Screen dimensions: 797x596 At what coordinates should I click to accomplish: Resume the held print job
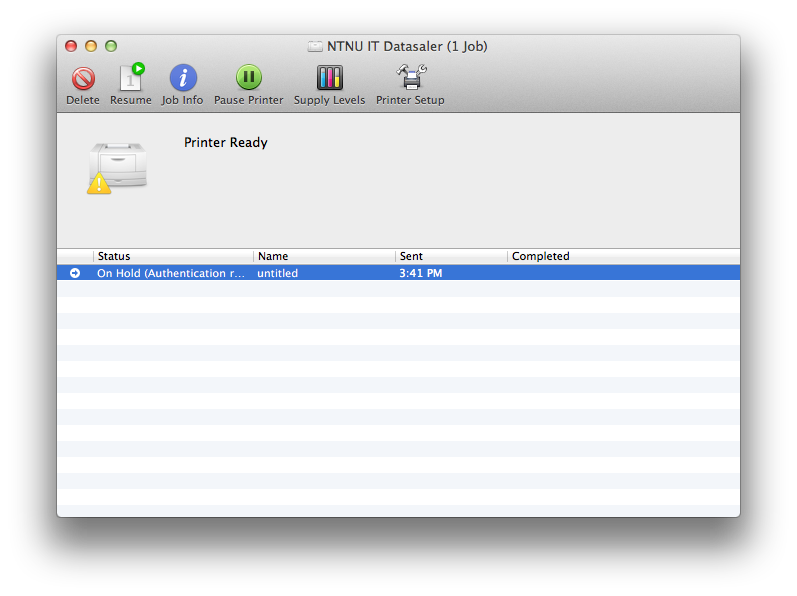pos(131,85)
